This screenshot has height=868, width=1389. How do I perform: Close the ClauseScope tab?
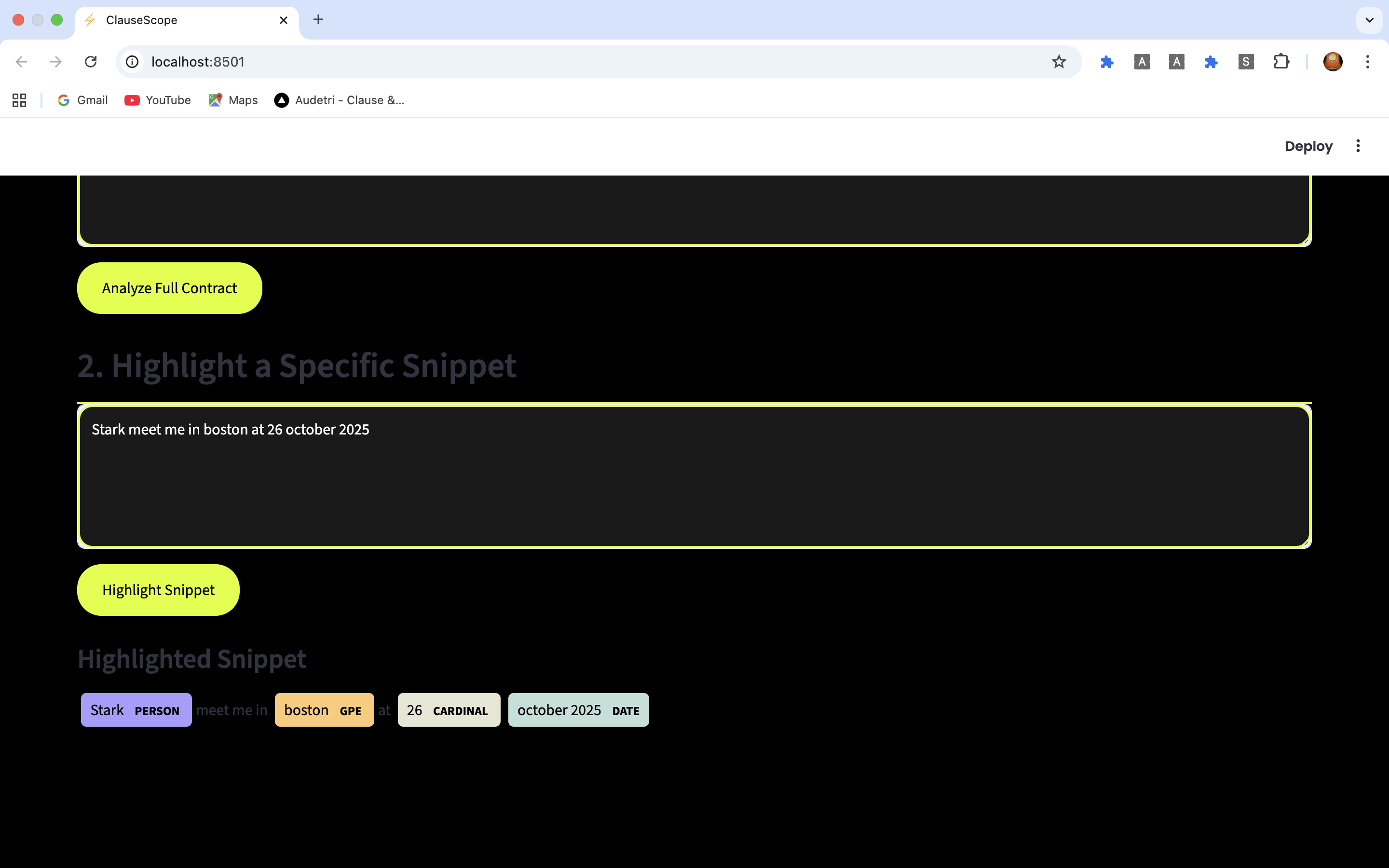point(284,20)
